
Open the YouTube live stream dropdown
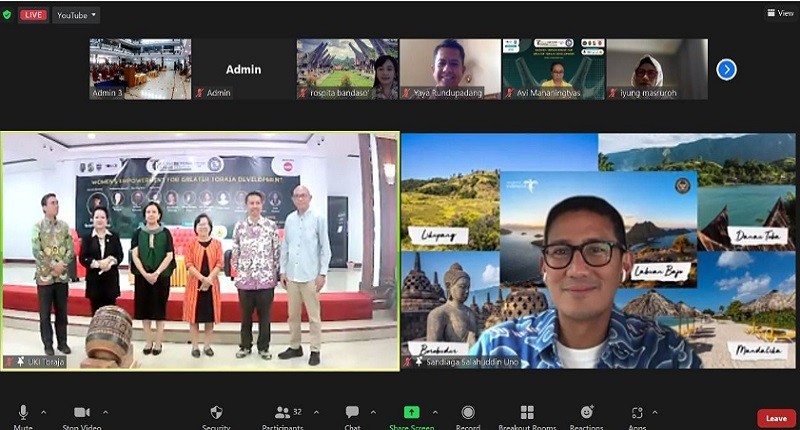click(76, 15)
